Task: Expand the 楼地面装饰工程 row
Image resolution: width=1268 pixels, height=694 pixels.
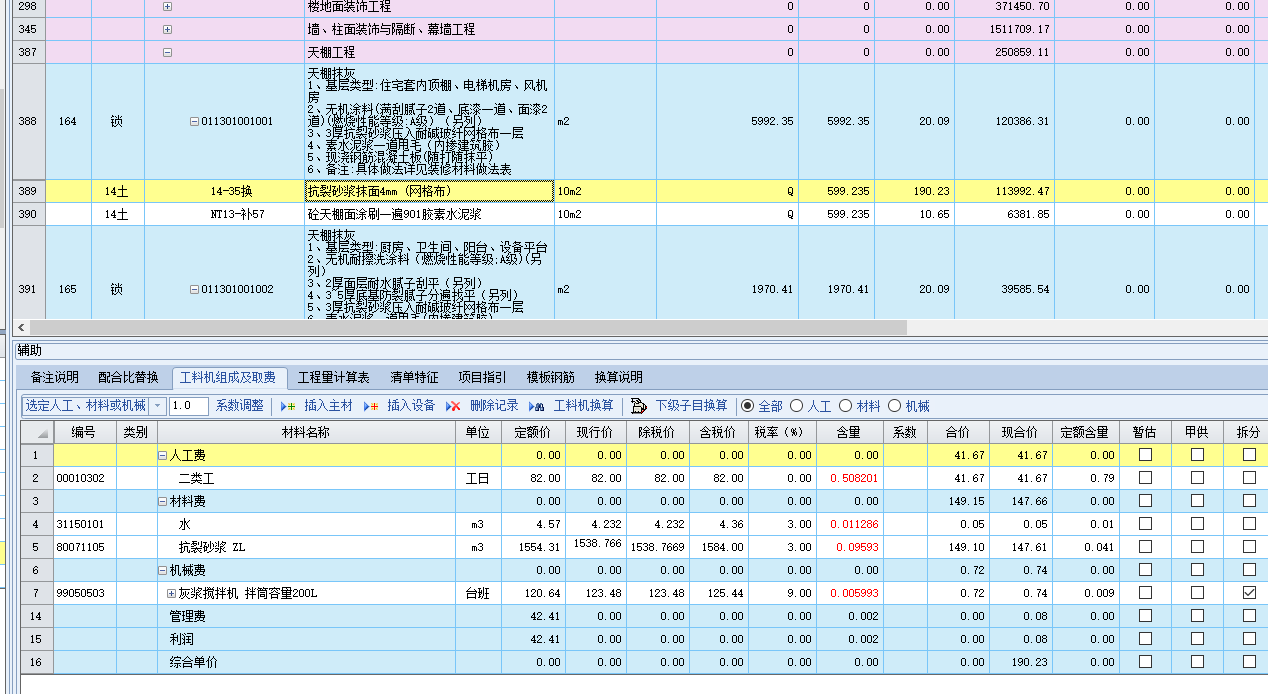Action: (x=167, y=7)
